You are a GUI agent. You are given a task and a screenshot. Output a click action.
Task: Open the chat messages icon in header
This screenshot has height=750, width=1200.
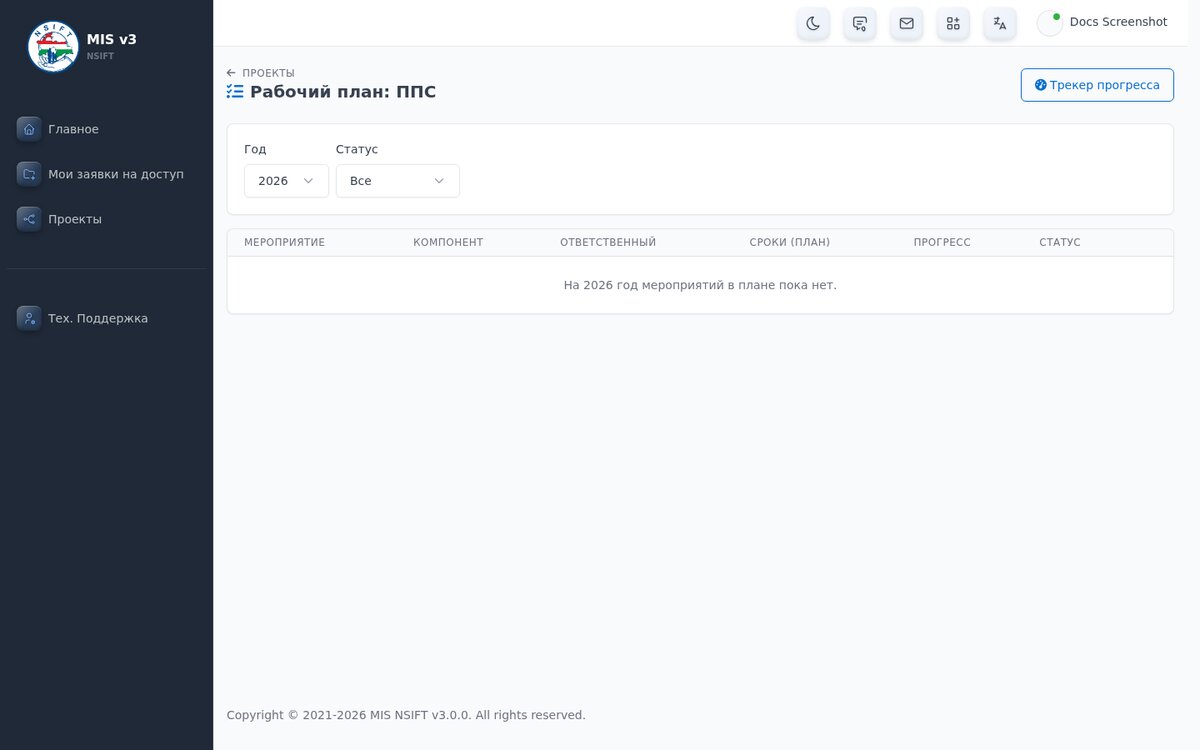(860, 23)
